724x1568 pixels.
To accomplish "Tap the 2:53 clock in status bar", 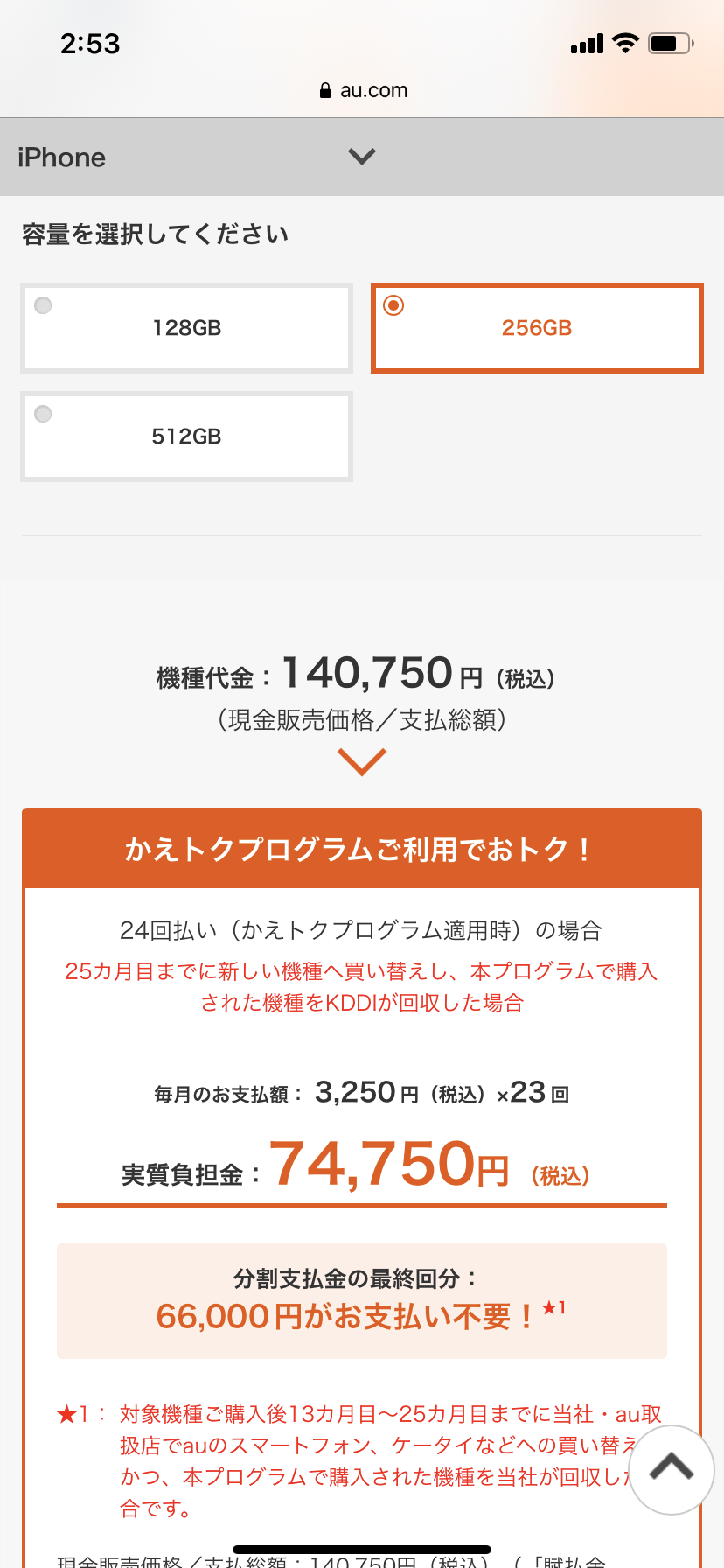I will click(90, 44).
